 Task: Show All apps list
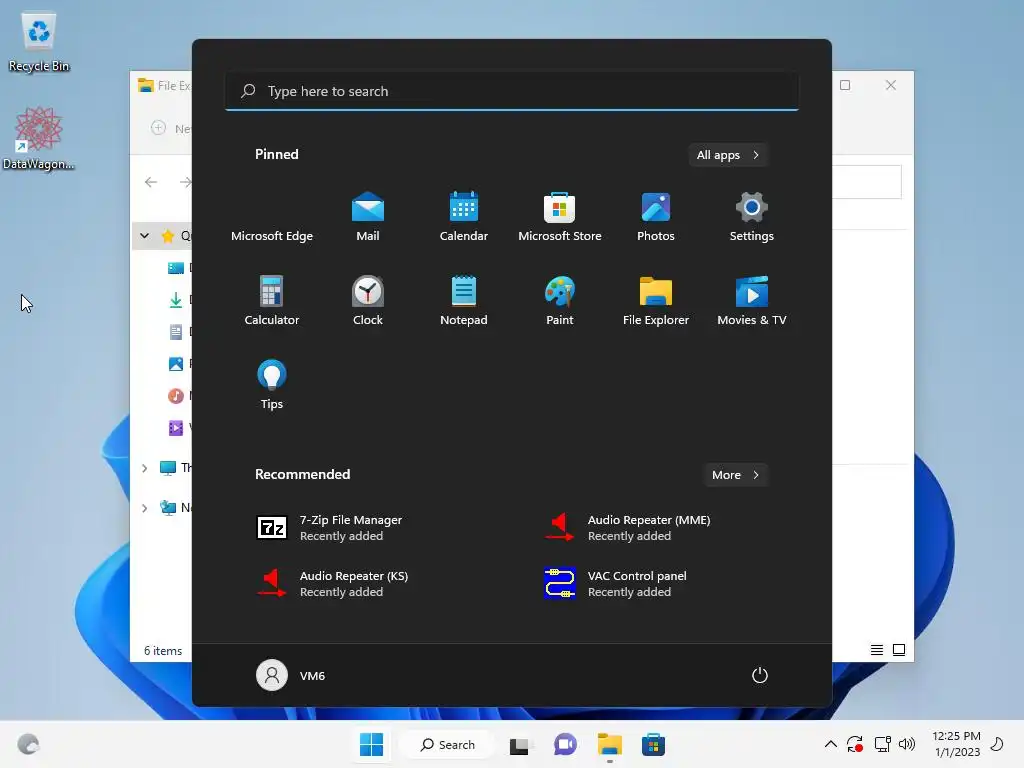click(728, 155)
